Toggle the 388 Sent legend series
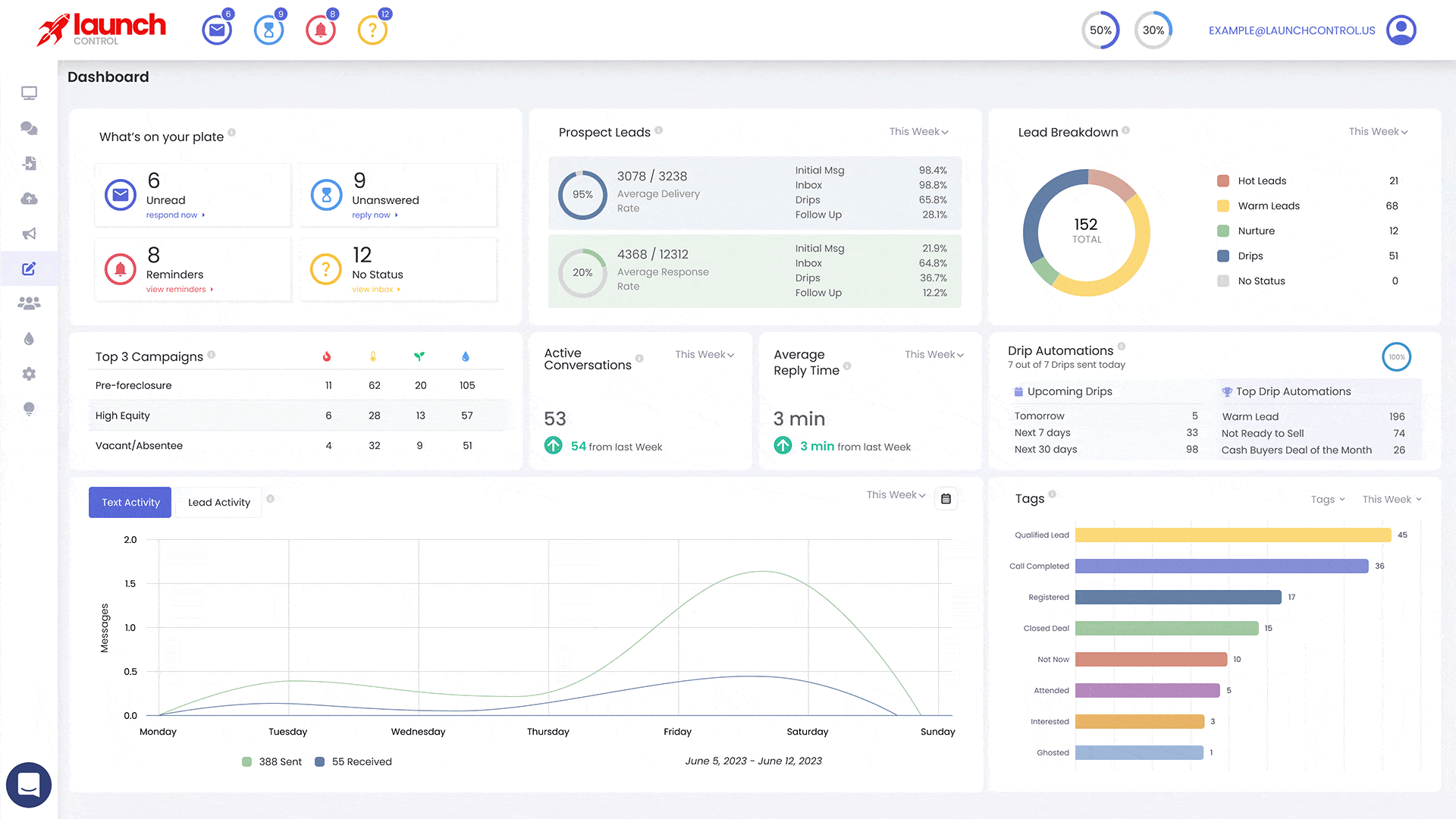 pos(271,761)
